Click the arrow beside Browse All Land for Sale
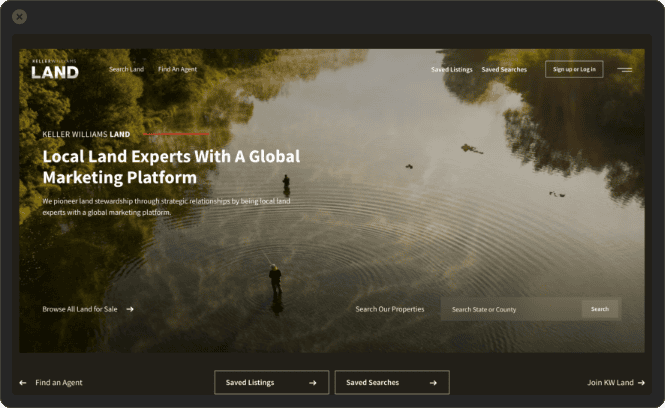 pos(130,309)
